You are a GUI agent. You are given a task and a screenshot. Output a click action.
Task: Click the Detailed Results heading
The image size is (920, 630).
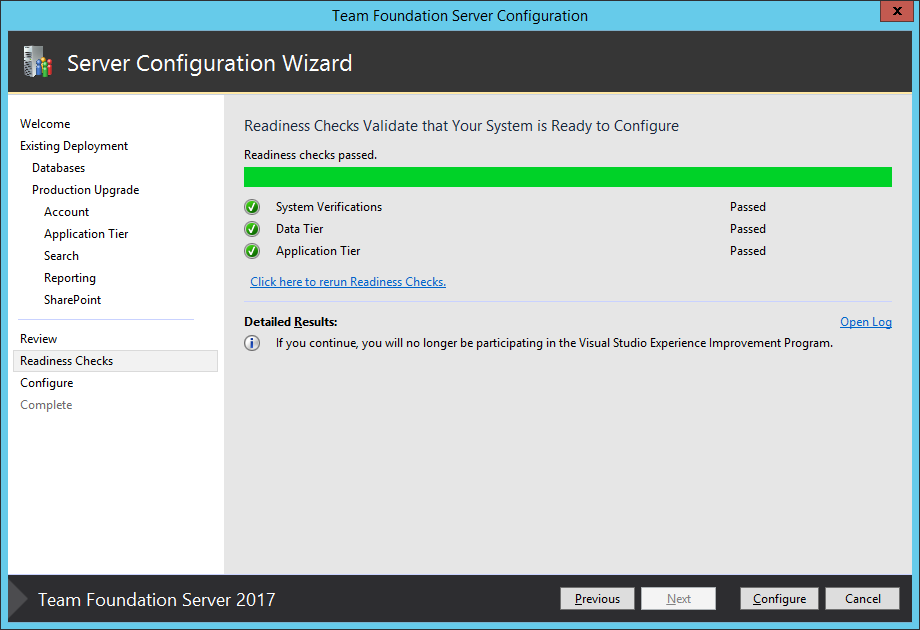pos(291,322)
